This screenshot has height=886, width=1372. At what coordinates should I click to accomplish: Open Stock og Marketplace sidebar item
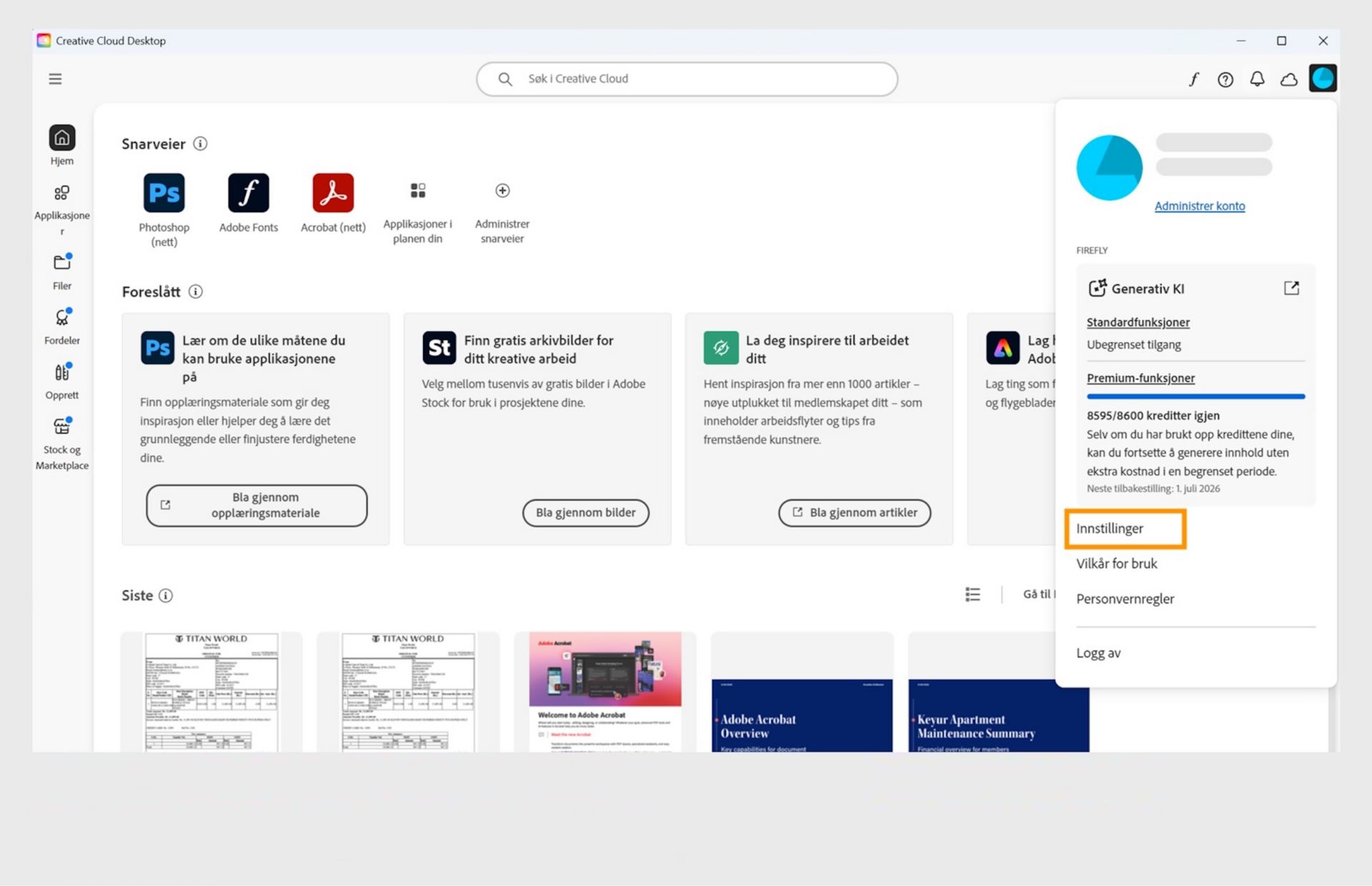(x=62, y=443)
